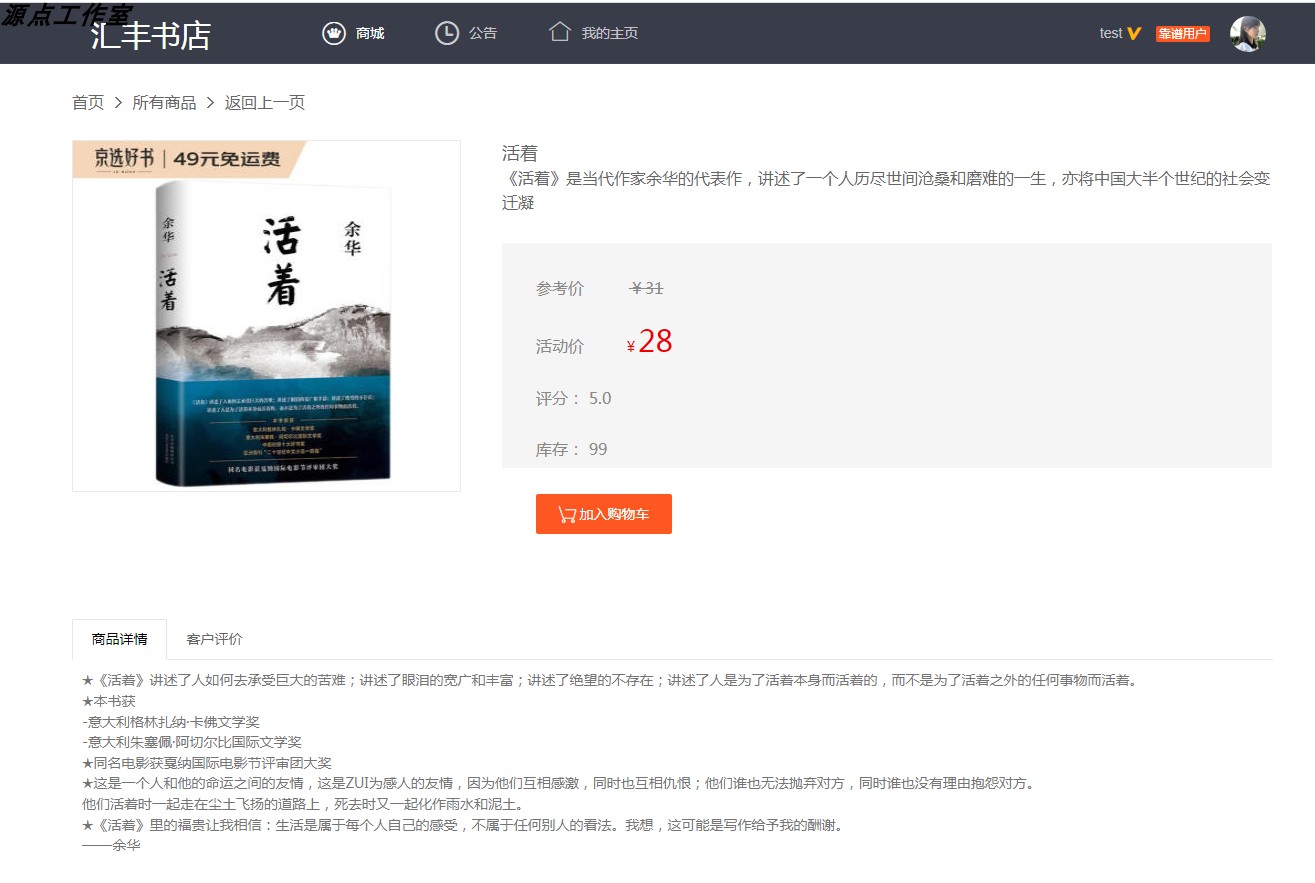Open the user avatar picture

click(x=1248, y=34)
